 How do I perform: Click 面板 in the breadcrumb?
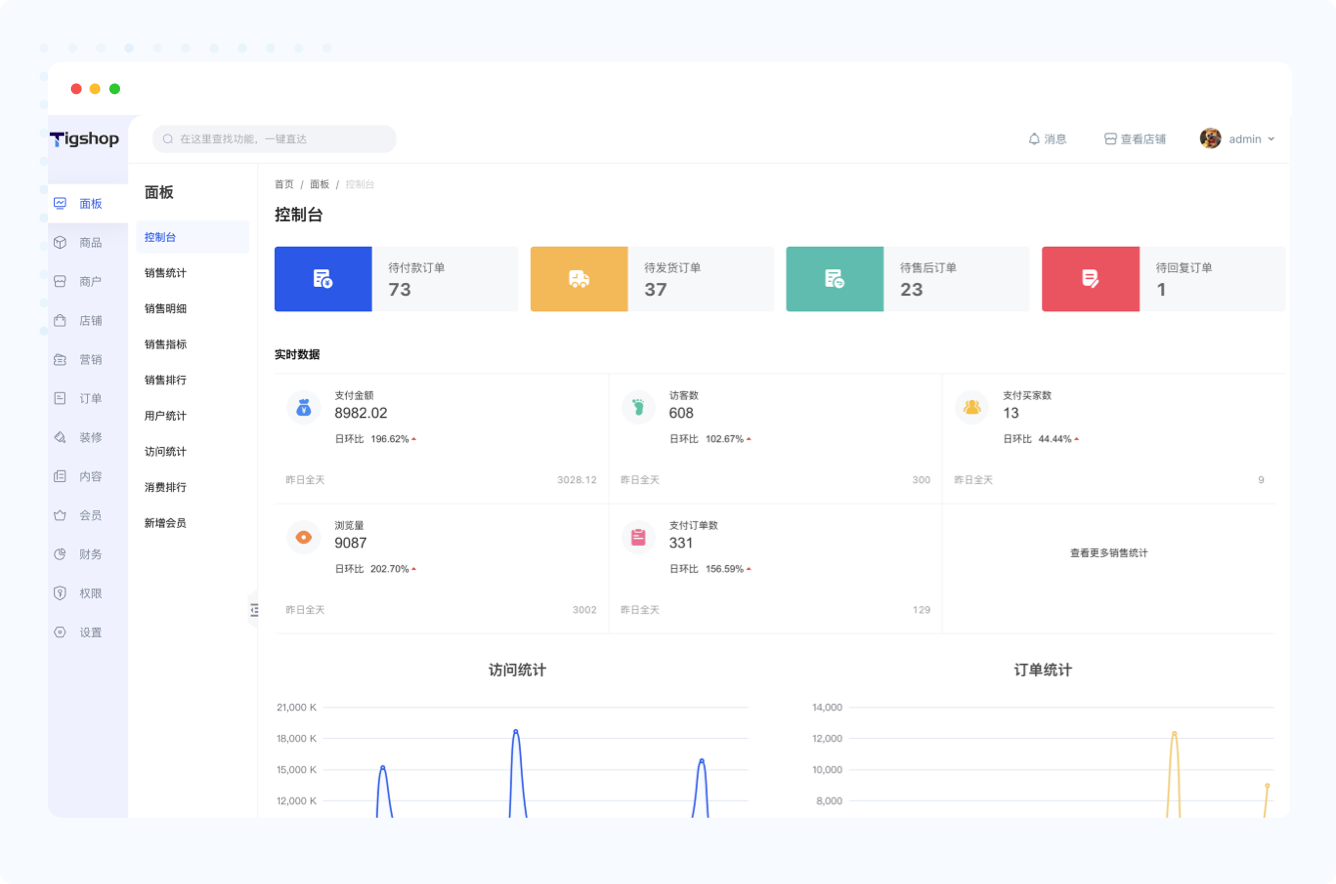click(319, 184)
